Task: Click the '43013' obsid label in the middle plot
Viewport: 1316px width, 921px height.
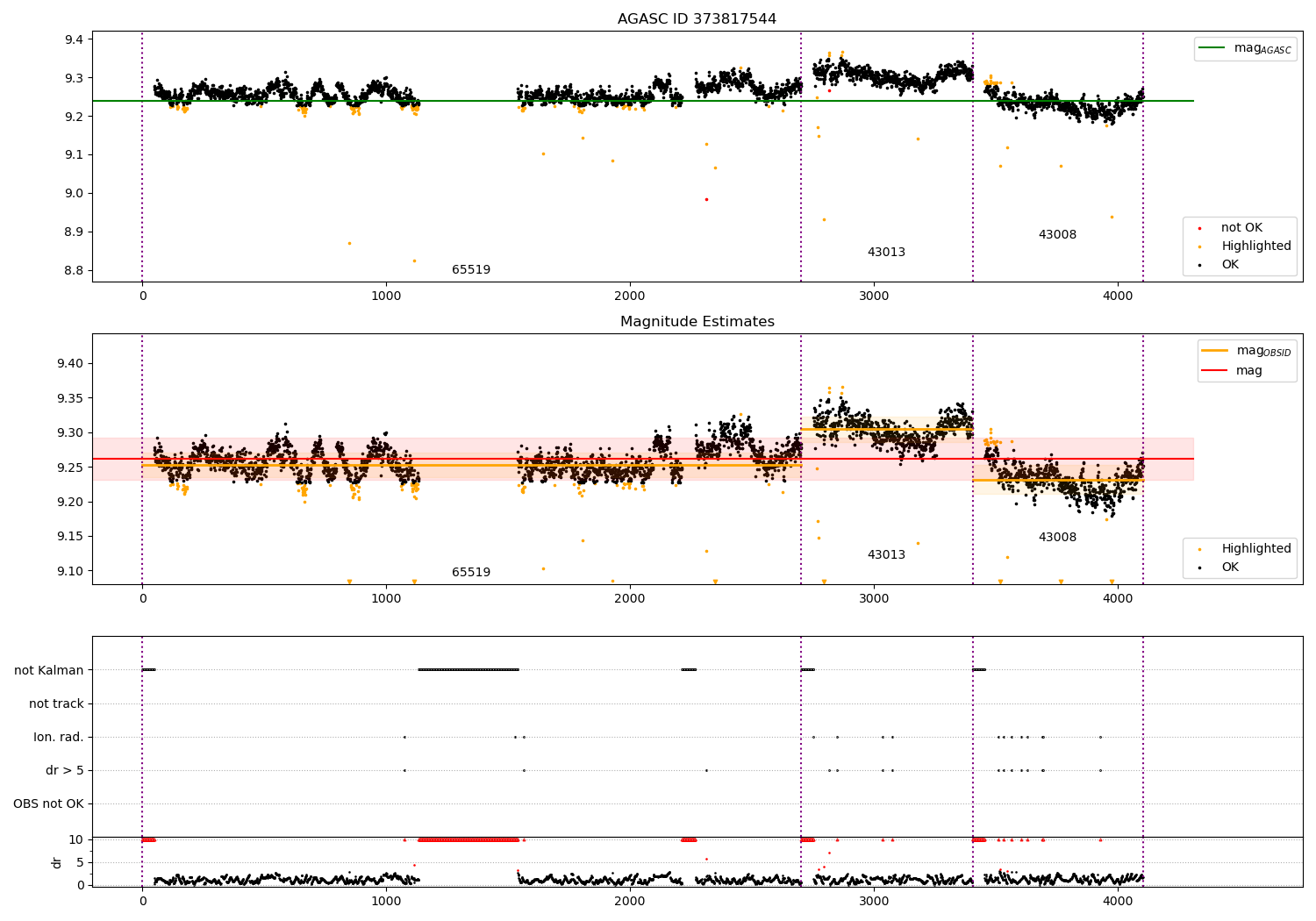Action: (886, 555)
